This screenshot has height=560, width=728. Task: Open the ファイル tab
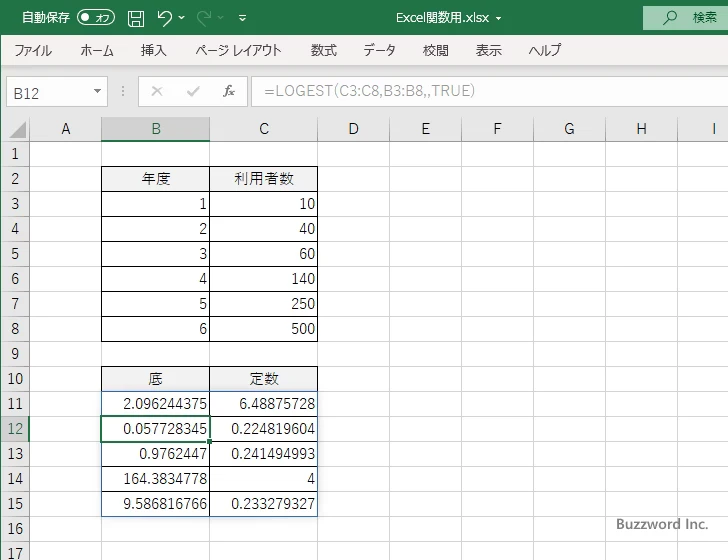tap(33, 50)
